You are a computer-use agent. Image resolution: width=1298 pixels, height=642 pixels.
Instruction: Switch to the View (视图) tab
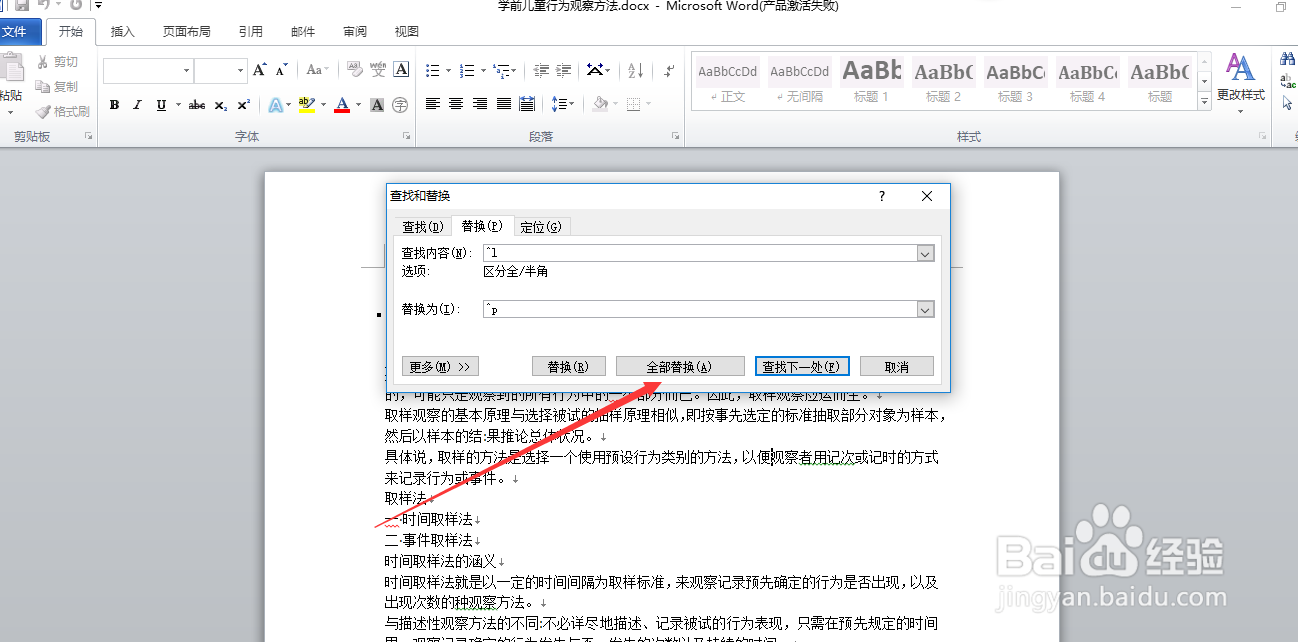coord(407,32)
